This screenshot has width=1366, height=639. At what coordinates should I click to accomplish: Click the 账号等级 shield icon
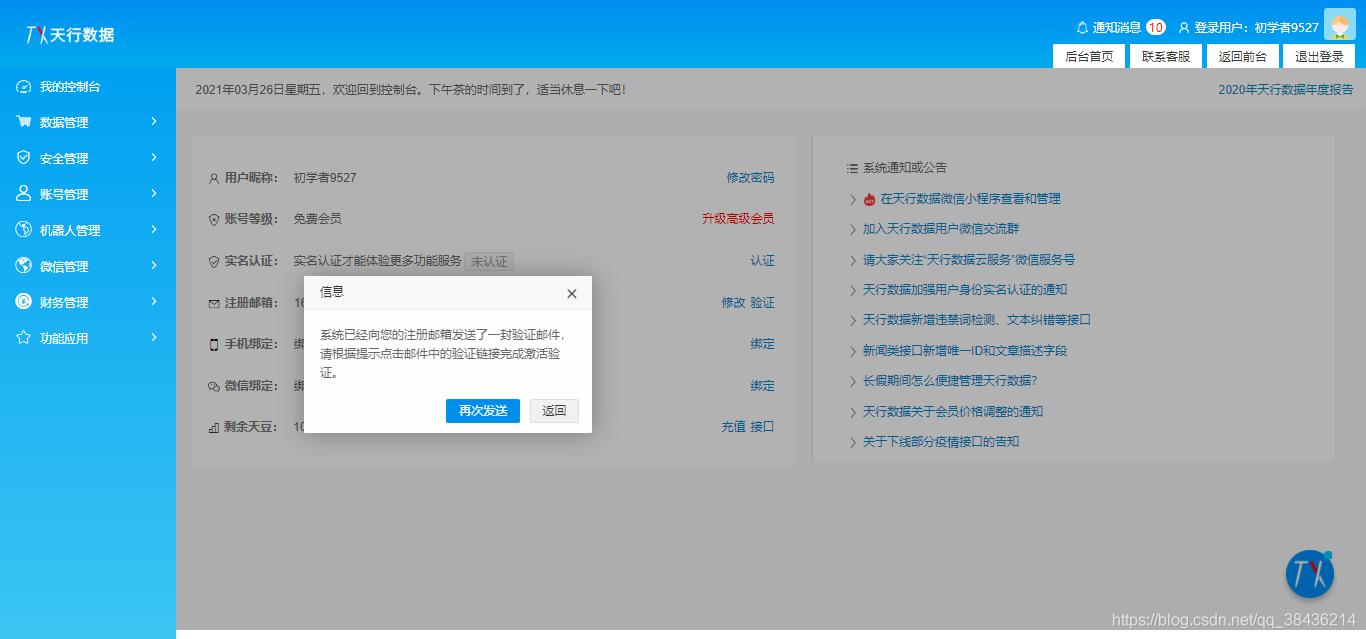[214, 219]
